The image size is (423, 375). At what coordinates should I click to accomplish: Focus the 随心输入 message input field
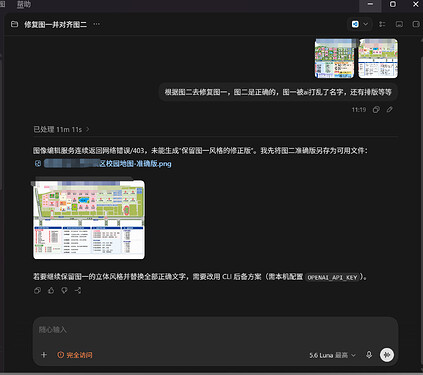[x=215, y=330]
